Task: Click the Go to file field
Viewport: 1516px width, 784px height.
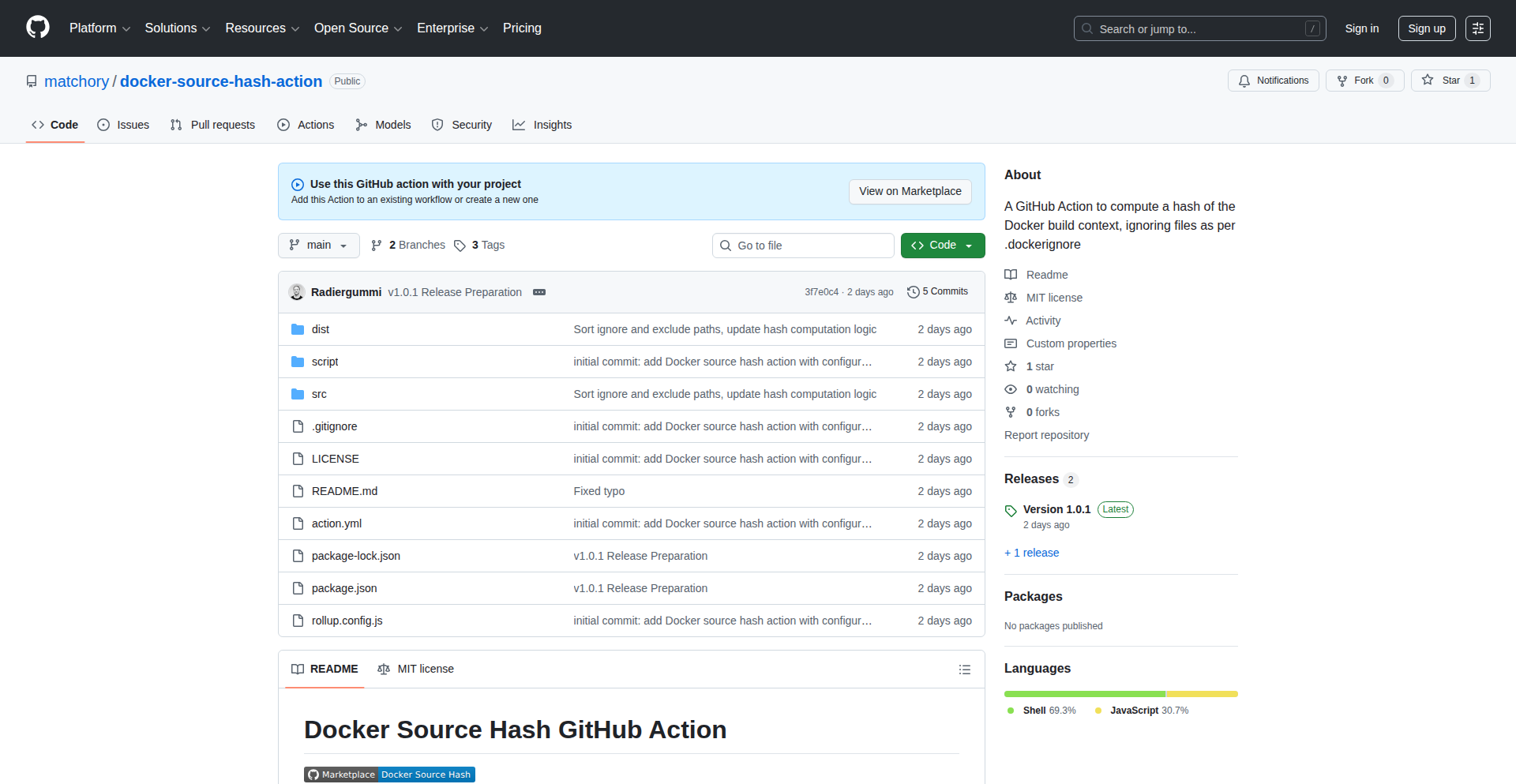Action: click(x=803, y=245)
